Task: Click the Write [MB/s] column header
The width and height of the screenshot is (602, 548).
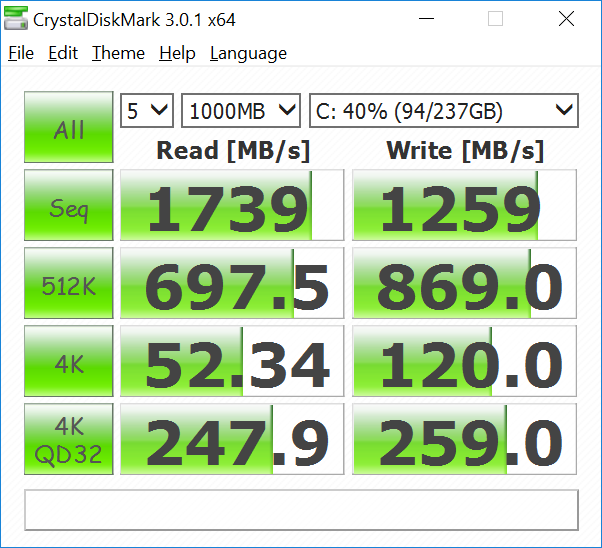Action: point(465,151)
